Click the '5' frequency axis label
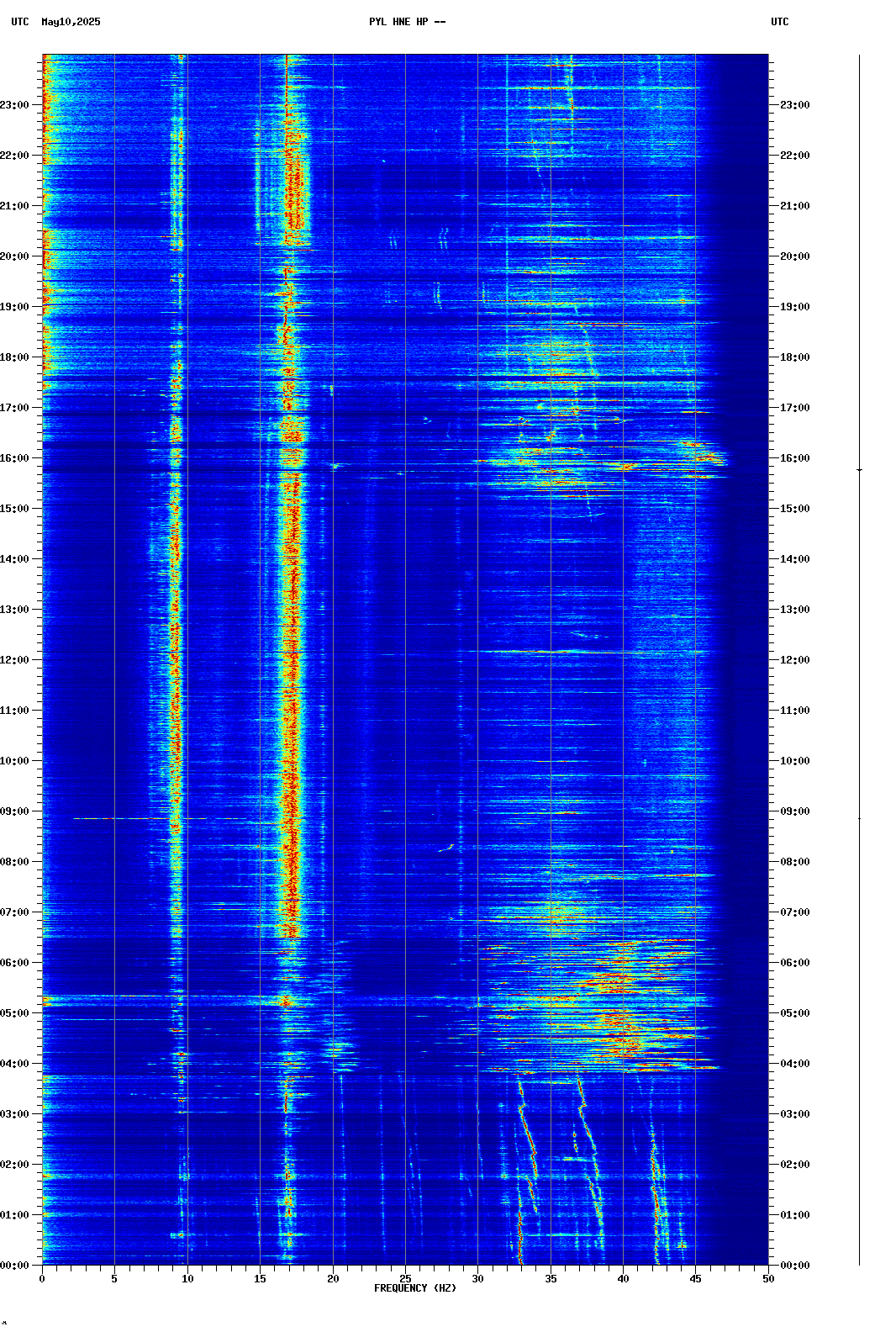This screenshot has height=1332, width=896. click(114, 1279)
